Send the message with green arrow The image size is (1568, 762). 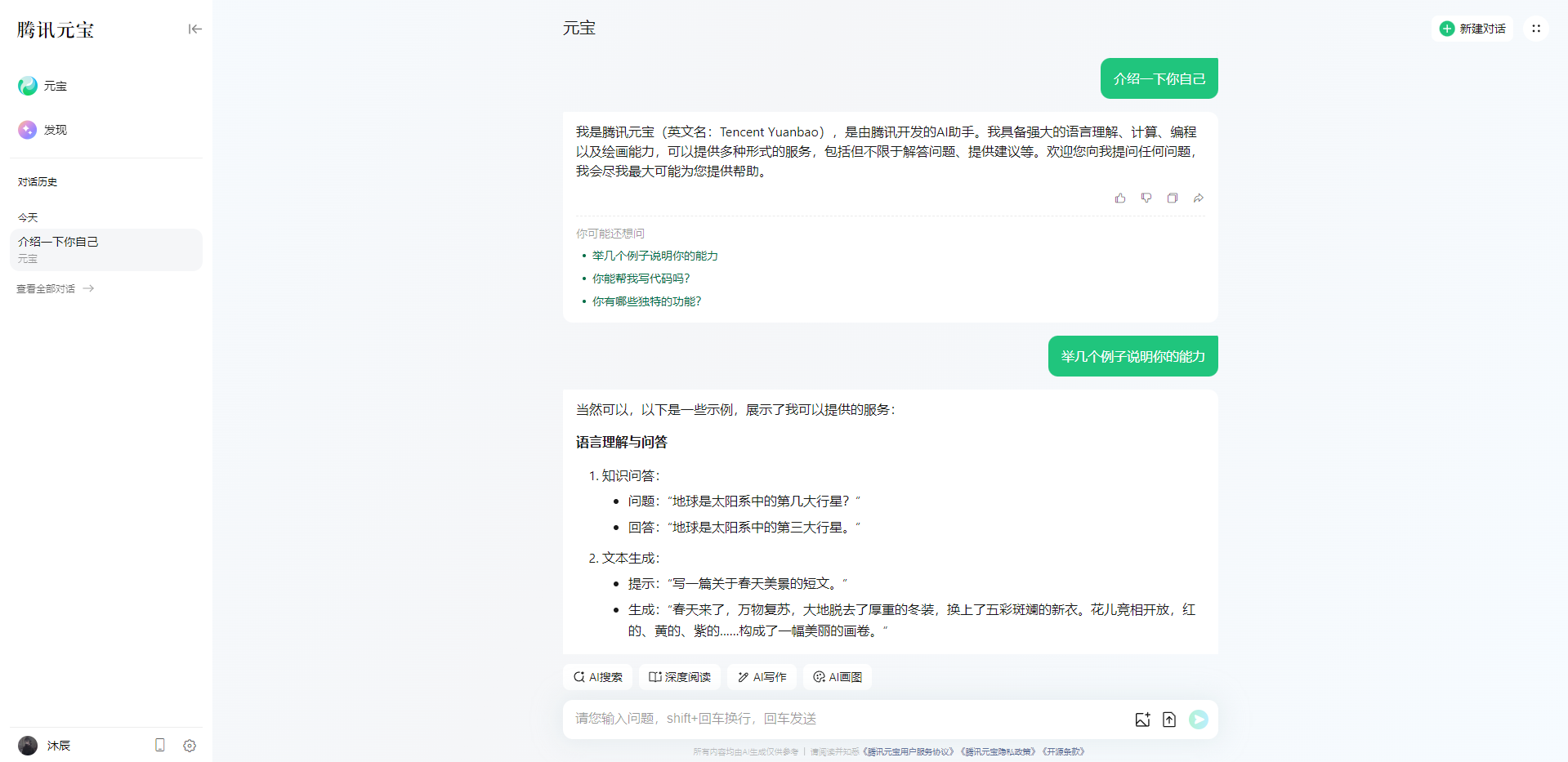tap(1199, 720)
